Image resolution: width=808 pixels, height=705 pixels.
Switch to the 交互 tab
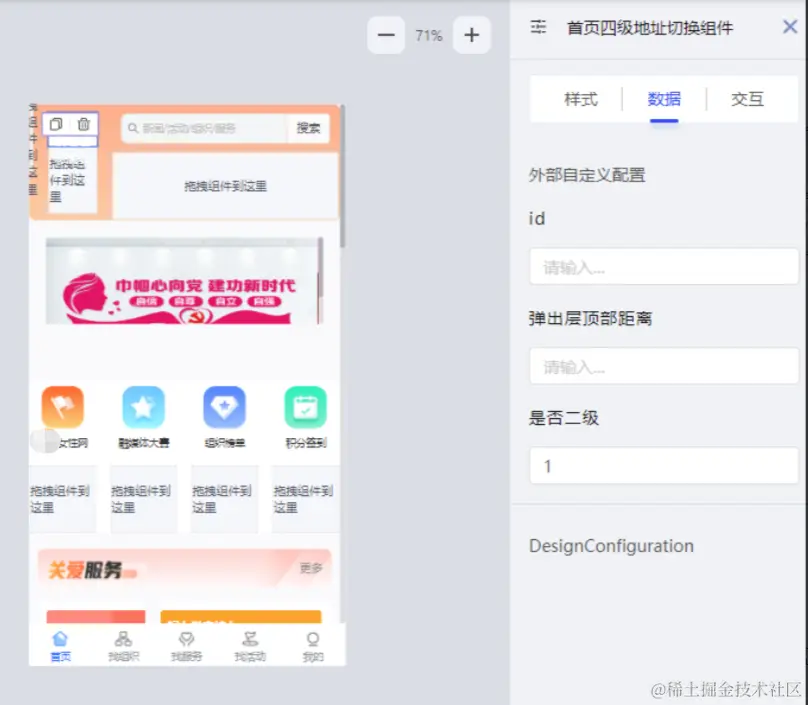tap(747, 99)
